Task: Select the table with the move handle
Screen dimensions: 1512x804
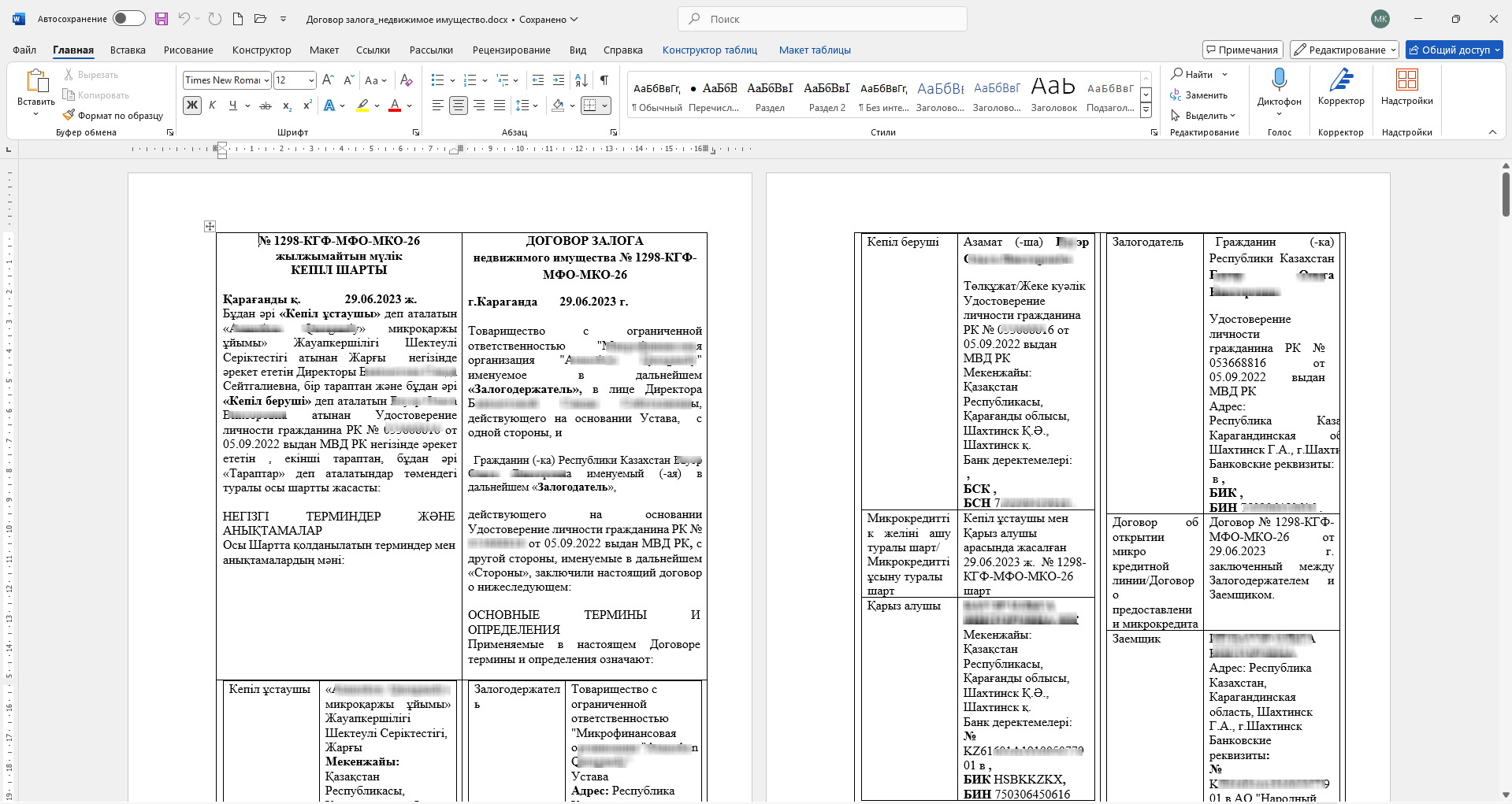Action: 210,227
